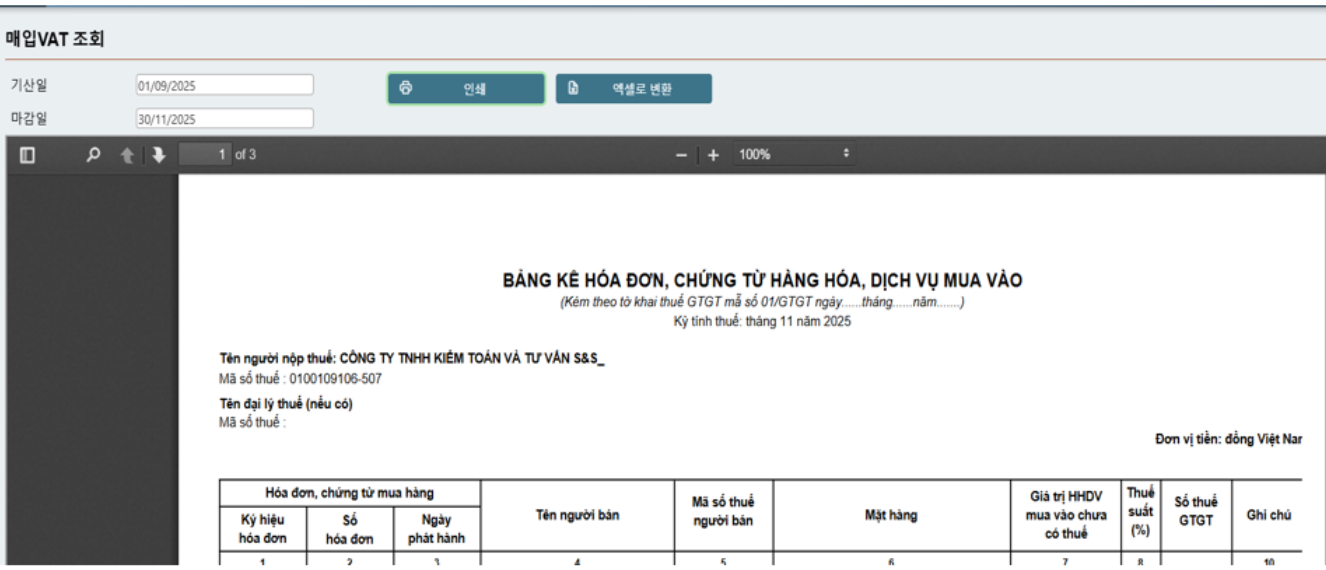
Task: Open the 100% zoom level dropdown
Action: click(793, 155)
